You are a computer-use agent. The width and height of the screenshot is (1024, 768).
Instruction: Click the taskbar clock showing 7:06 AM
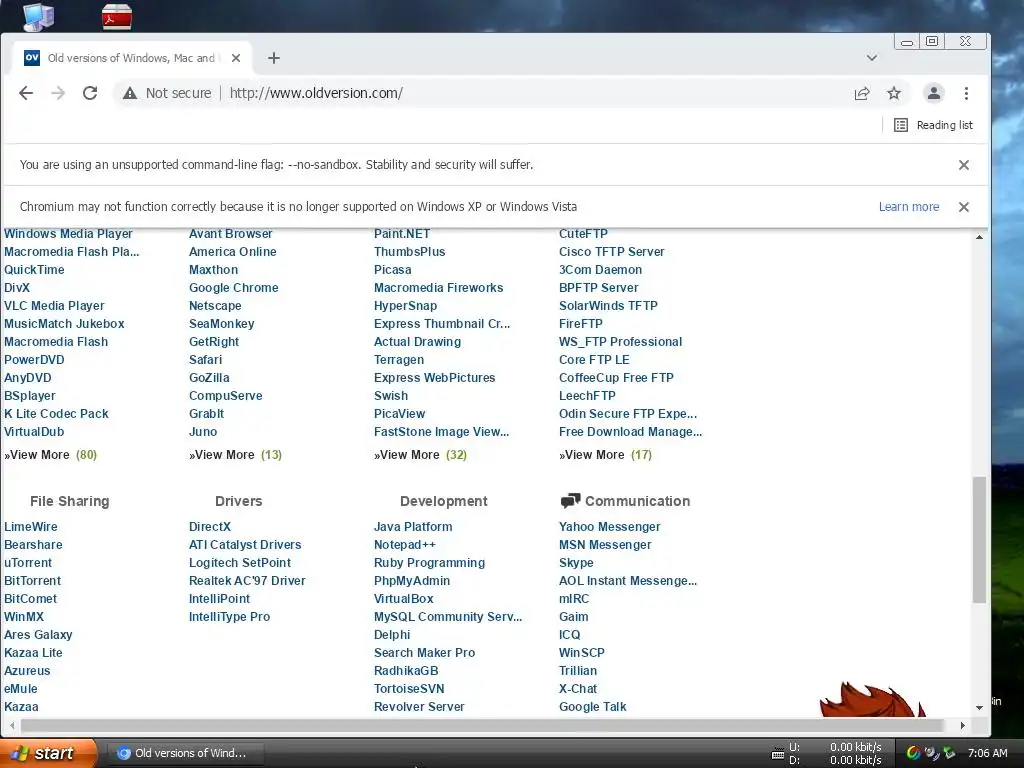(x=987, y=753)
